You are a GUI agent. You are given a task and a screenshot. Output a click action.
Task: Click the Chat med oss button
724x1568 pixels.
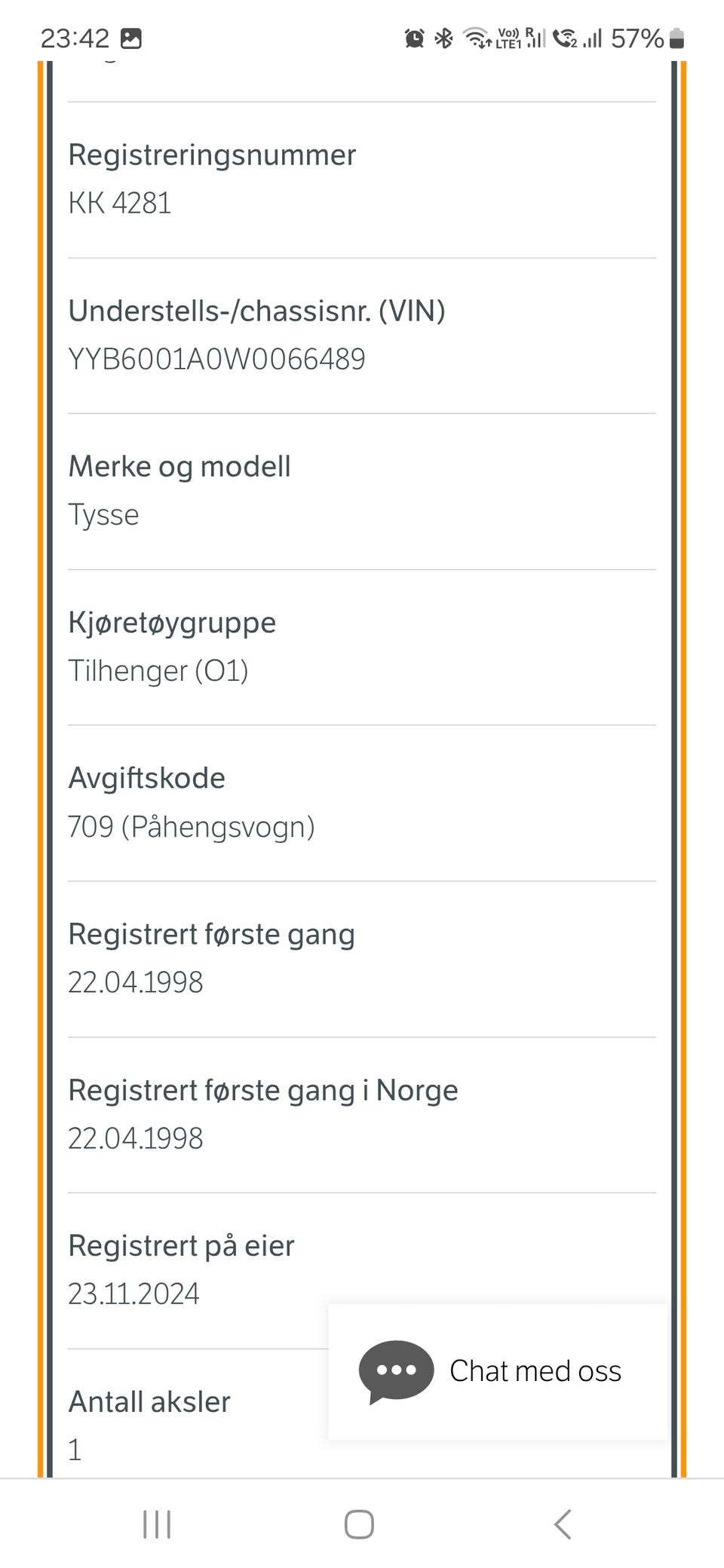(499, 1371)
